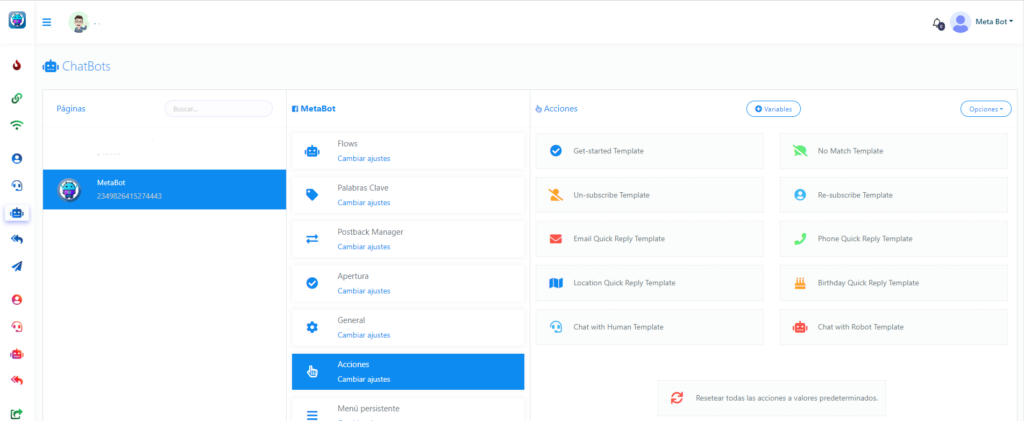This screenshot has height=421, width=1024.
Task: Click Cambiar ajustes under General
Action: (364, 335)
